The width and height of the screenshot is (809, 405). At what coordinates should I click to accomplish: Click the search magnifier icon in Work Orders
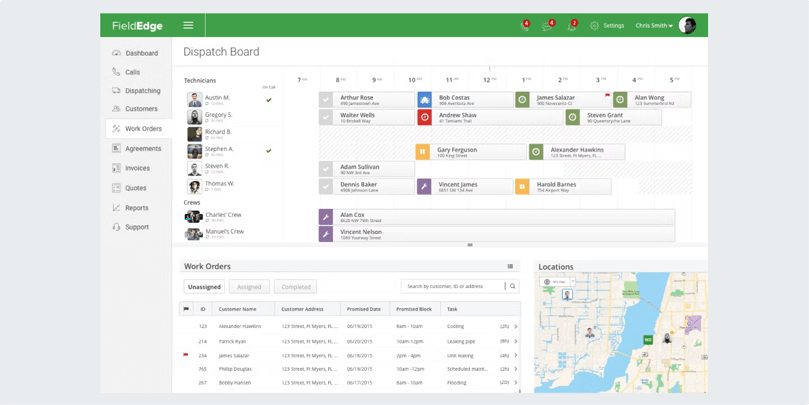[512, 287]
